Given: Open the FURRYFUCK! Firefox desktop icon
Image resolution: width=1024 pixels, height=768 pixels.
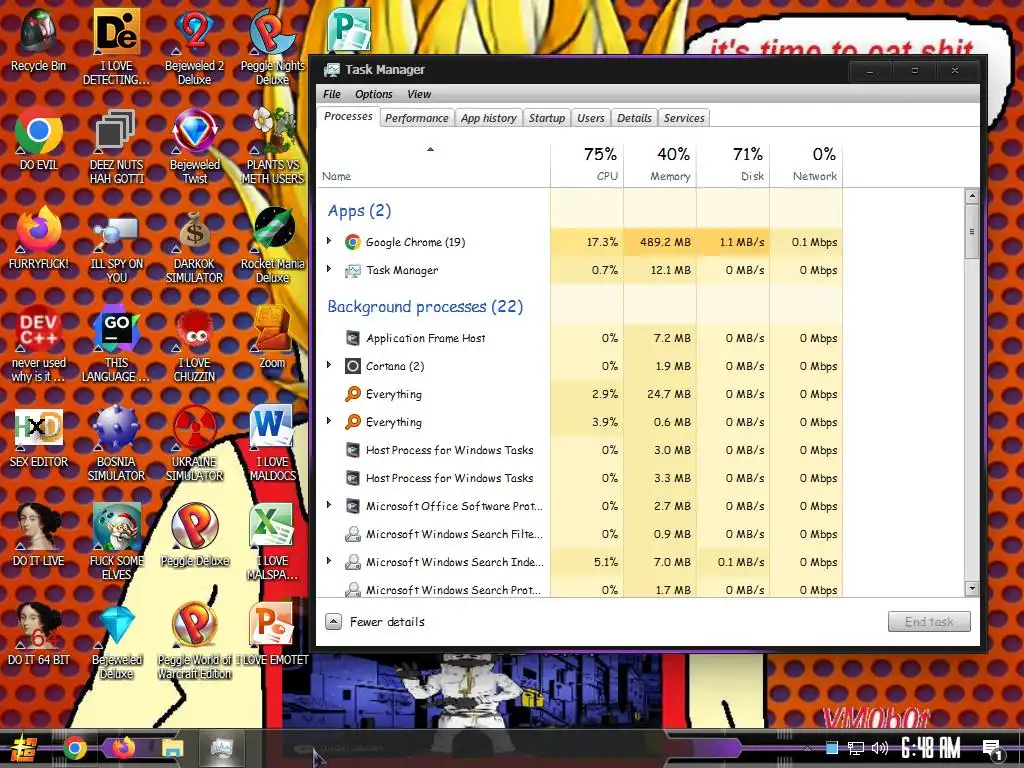Looking at the screenshot, I should click(x=39, y=238).
